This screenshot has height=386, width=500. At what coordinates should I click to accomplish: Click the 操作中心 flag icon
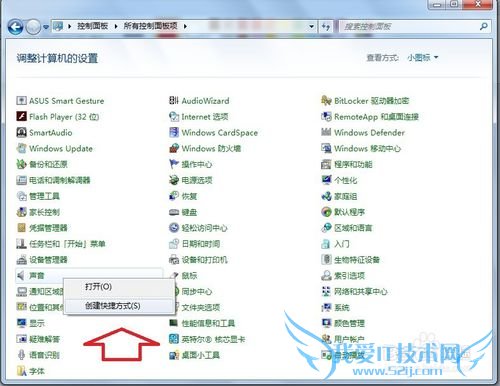[174, 164]
